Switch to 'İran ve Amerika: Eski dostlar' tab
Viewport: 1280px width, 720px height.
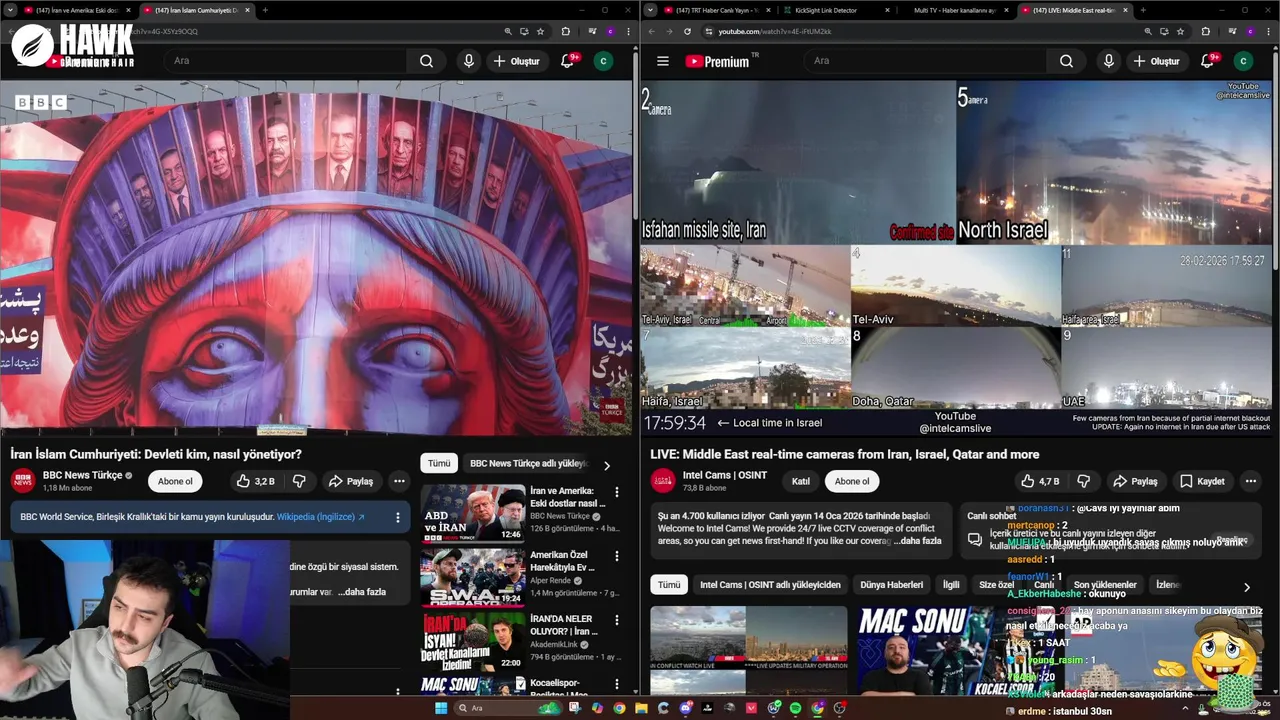point(76,10)
